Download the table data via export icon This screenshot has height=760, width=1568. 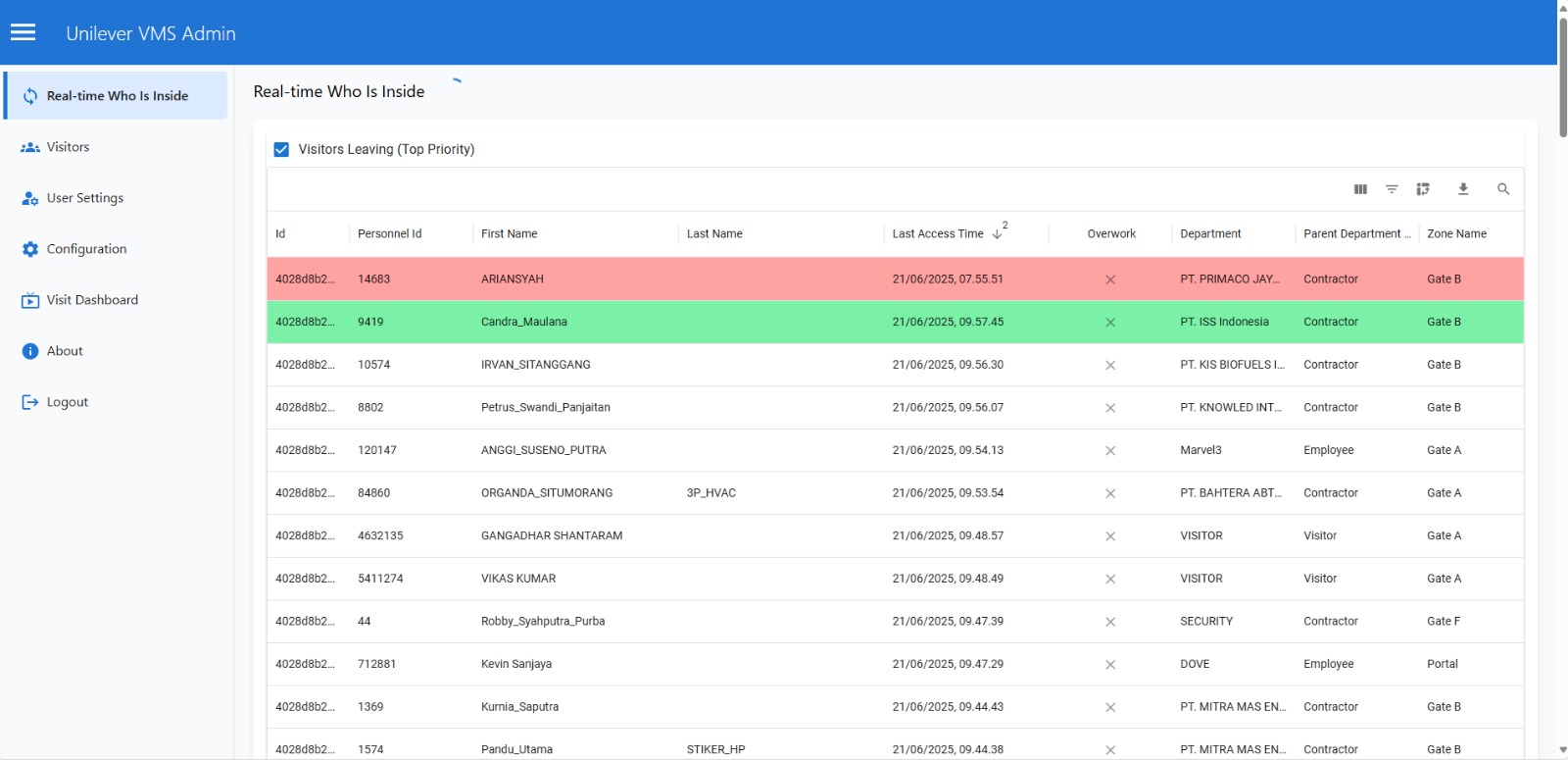click(1463, 189)
